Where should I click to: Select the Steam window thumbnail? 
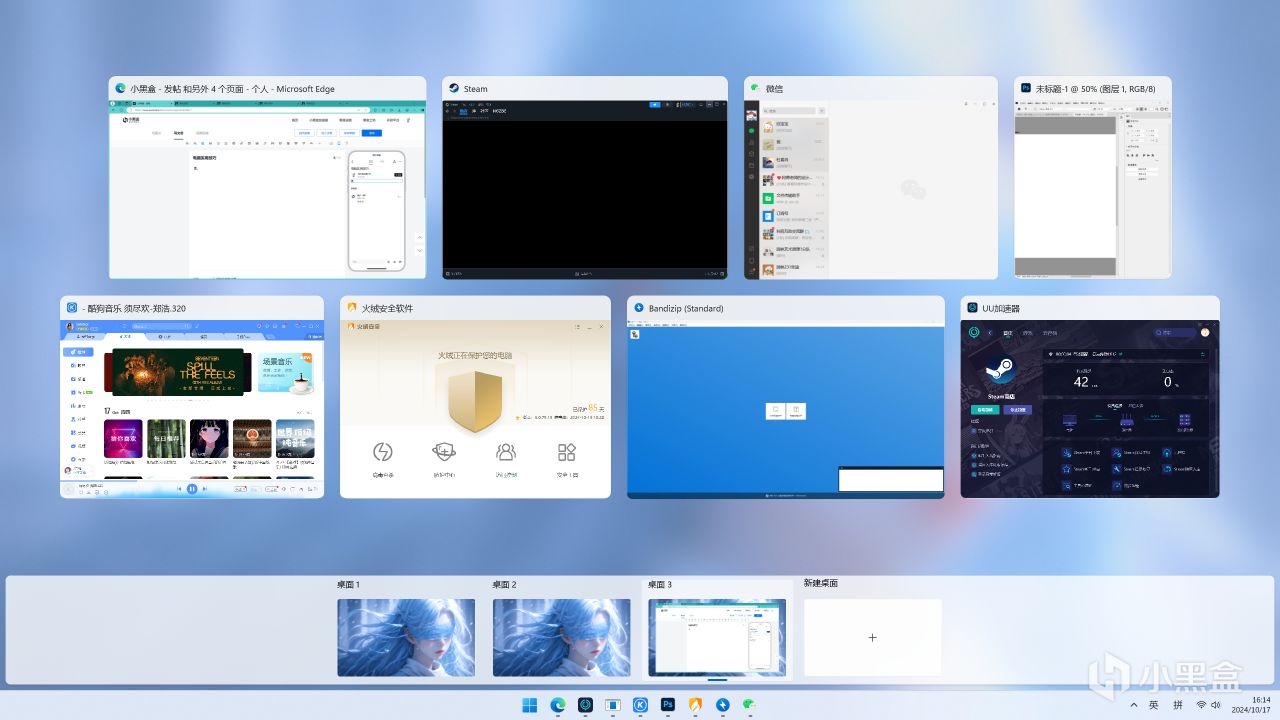tap(585, 188)
